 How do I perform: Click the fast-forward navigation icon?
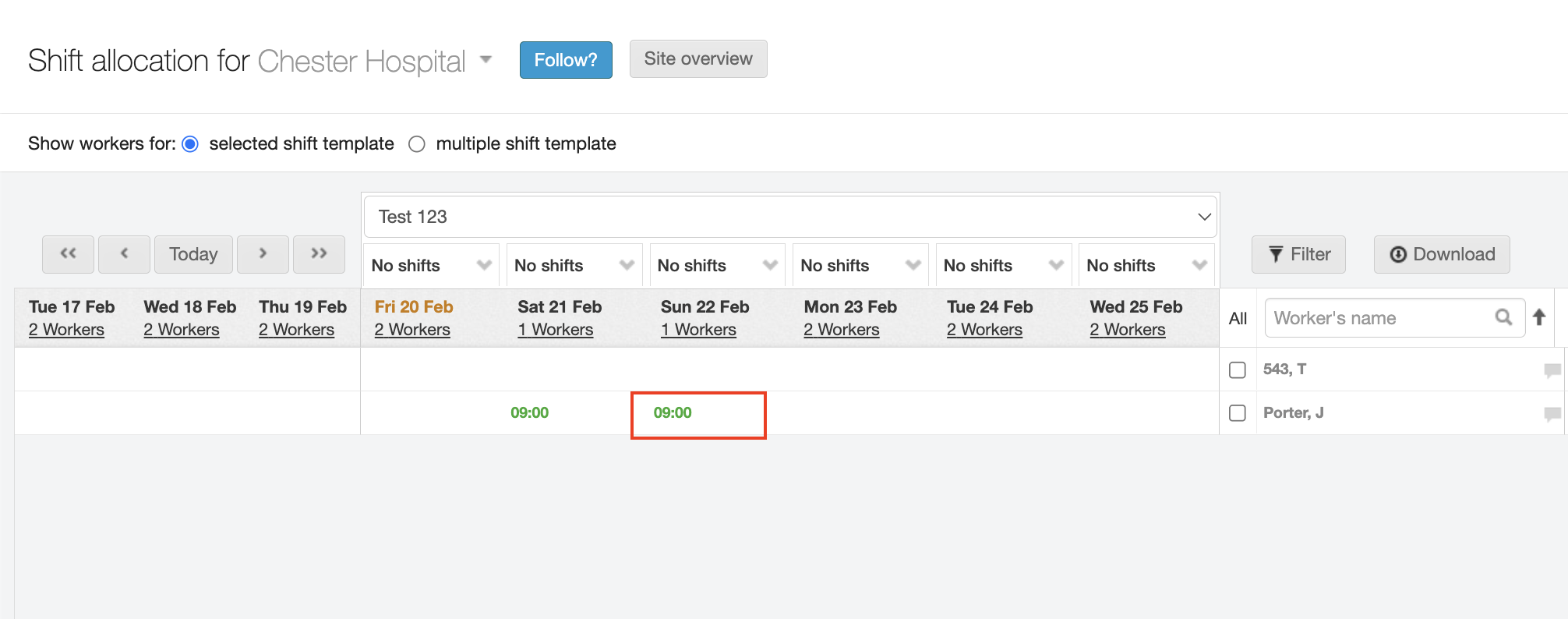click(320, 254)
